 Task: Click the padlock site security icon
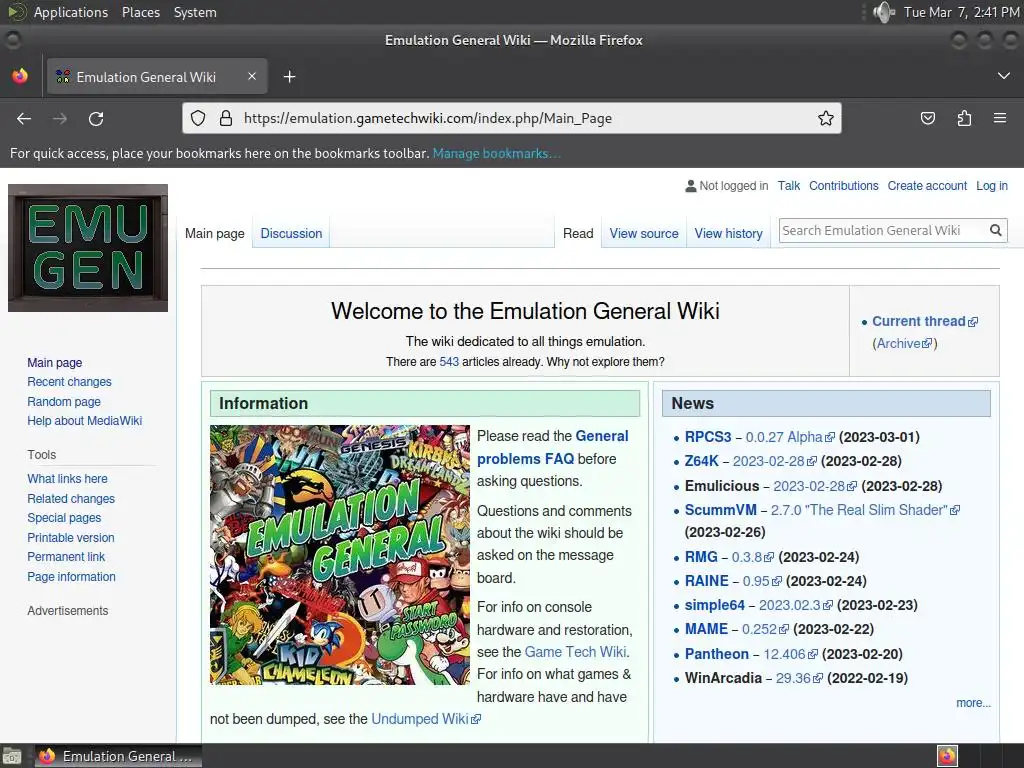(x=226, y=118)
